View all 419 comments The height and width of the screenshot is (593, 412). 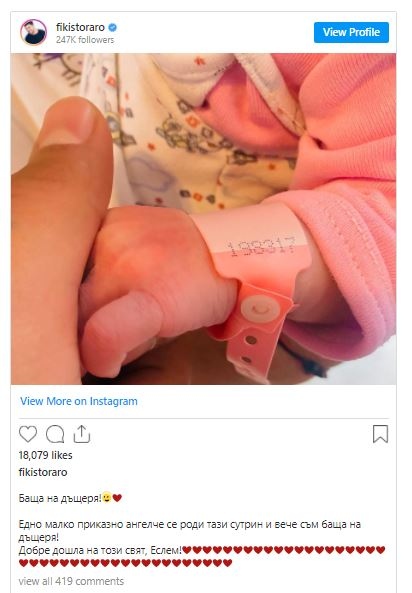point(71,581)
